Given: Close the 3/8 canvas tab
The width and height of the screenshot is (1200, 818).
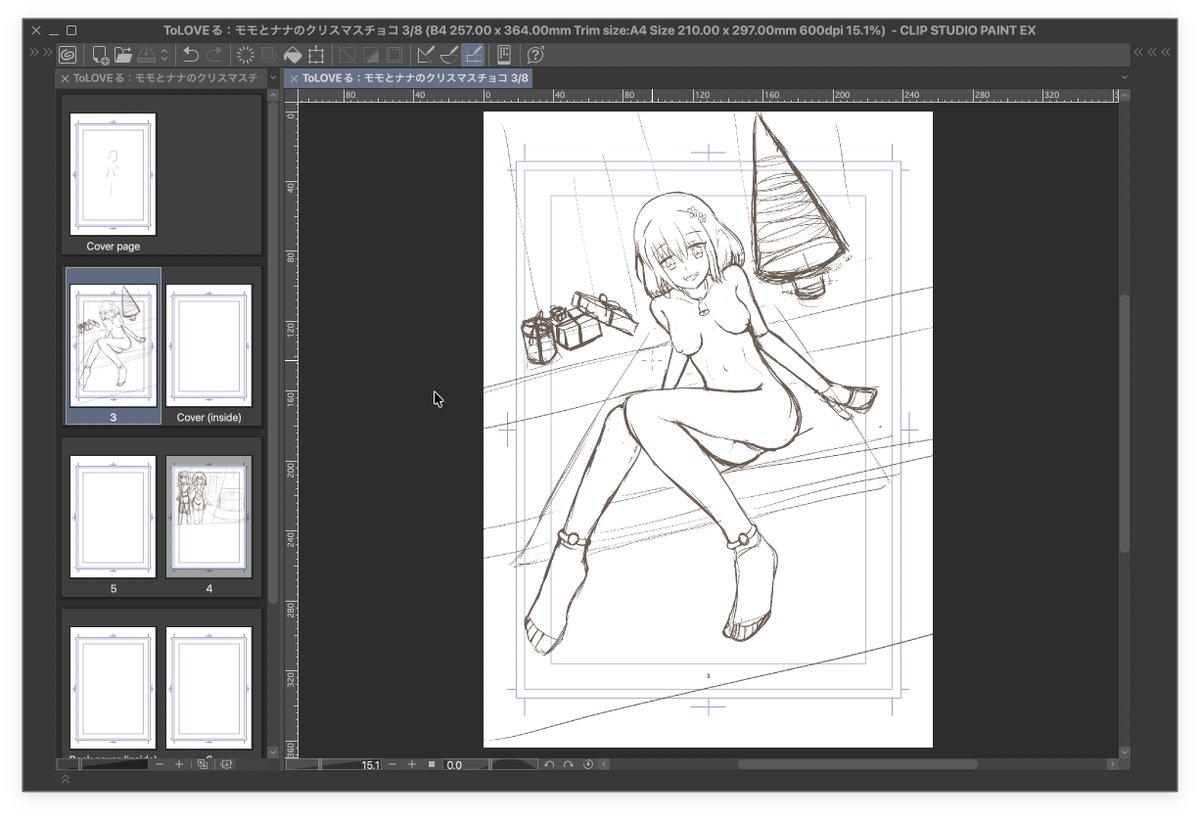Looking at the screenshot, I should click(x=293, y=77).
